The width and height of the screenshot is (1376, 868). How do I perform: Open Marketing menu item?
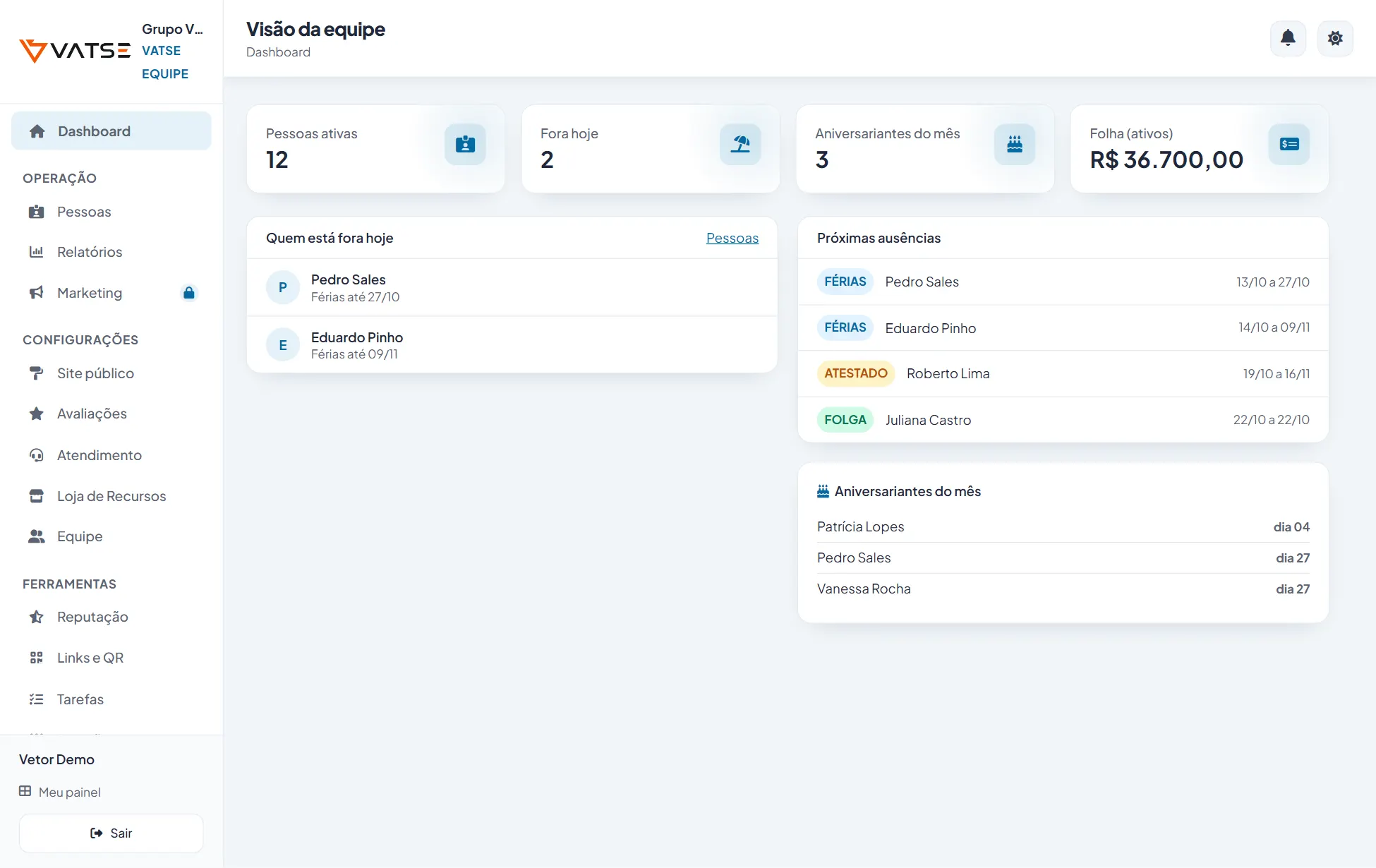pos(111,293)
